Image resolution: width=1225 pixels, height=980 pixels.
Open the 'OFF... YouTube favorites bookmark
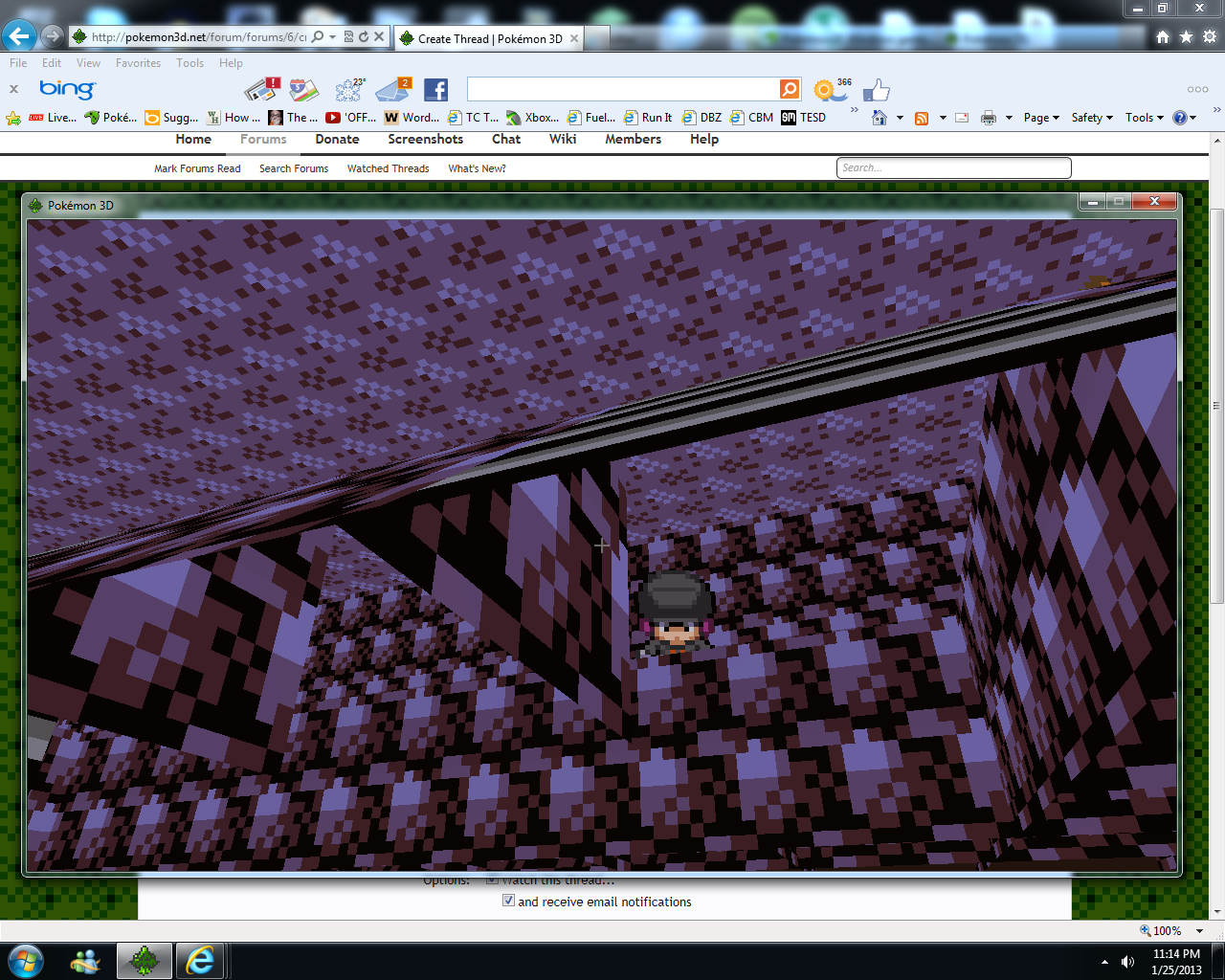point(351,118)
